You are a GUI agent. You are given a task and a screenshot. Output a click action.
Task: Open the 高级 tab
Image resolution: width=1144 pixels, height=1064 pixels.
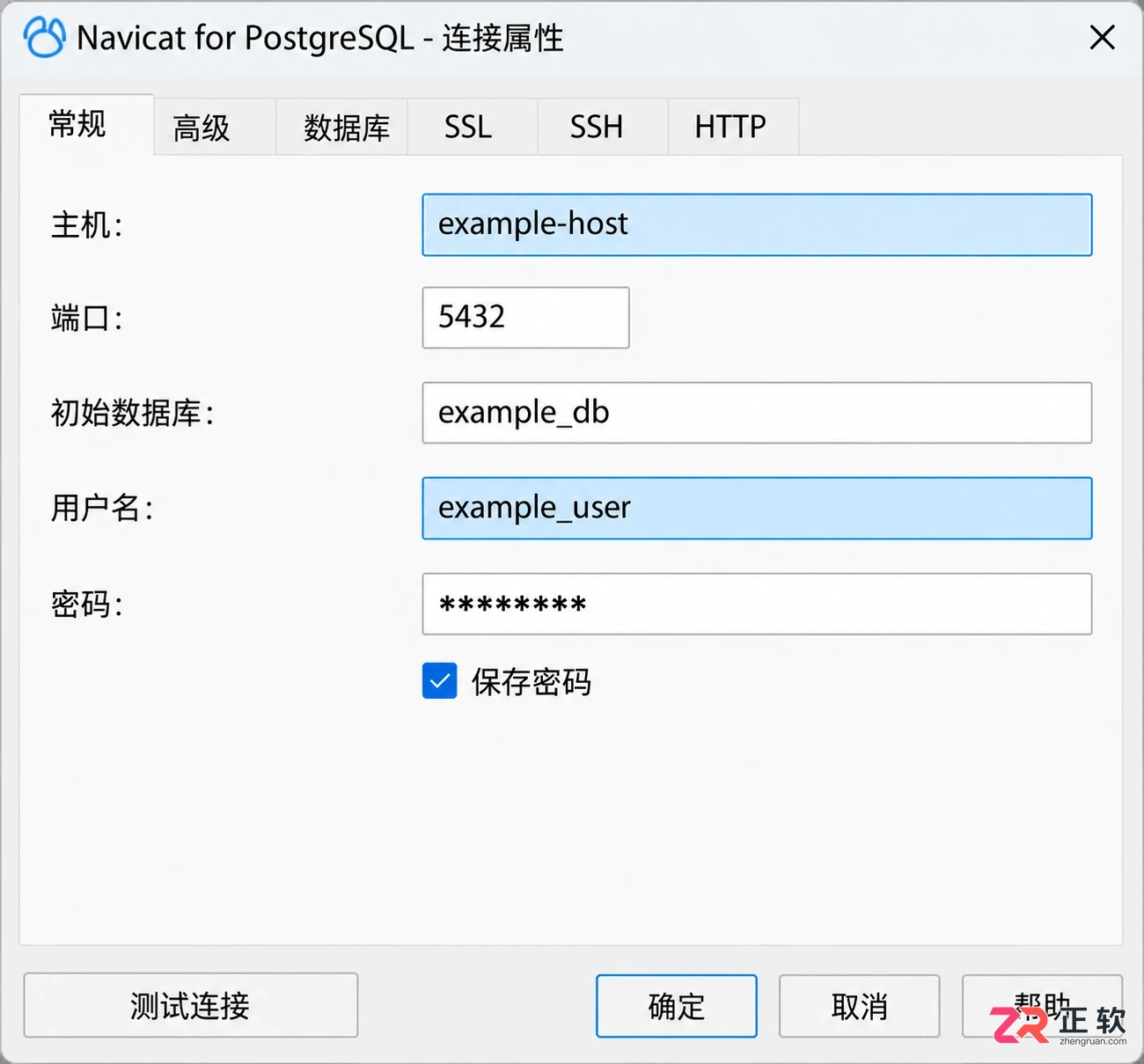215,128
